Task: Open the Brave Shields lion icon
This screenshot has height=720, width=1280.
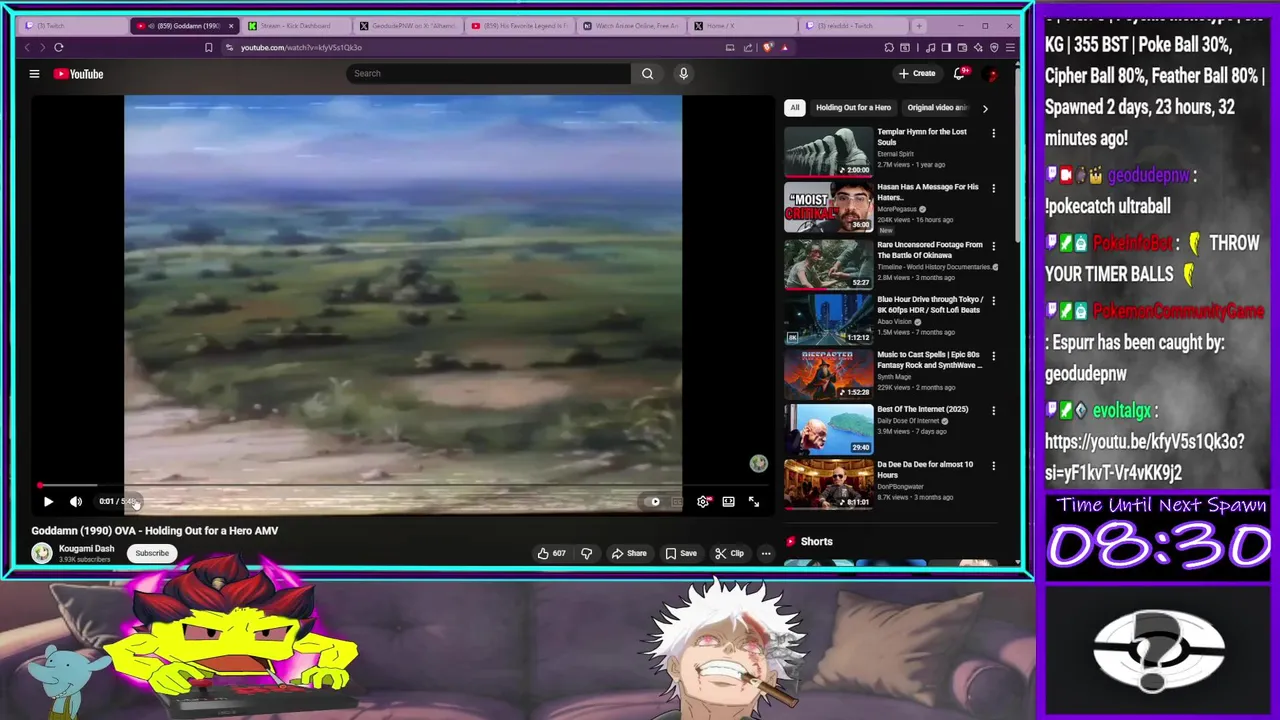Action: click(768, 47)
